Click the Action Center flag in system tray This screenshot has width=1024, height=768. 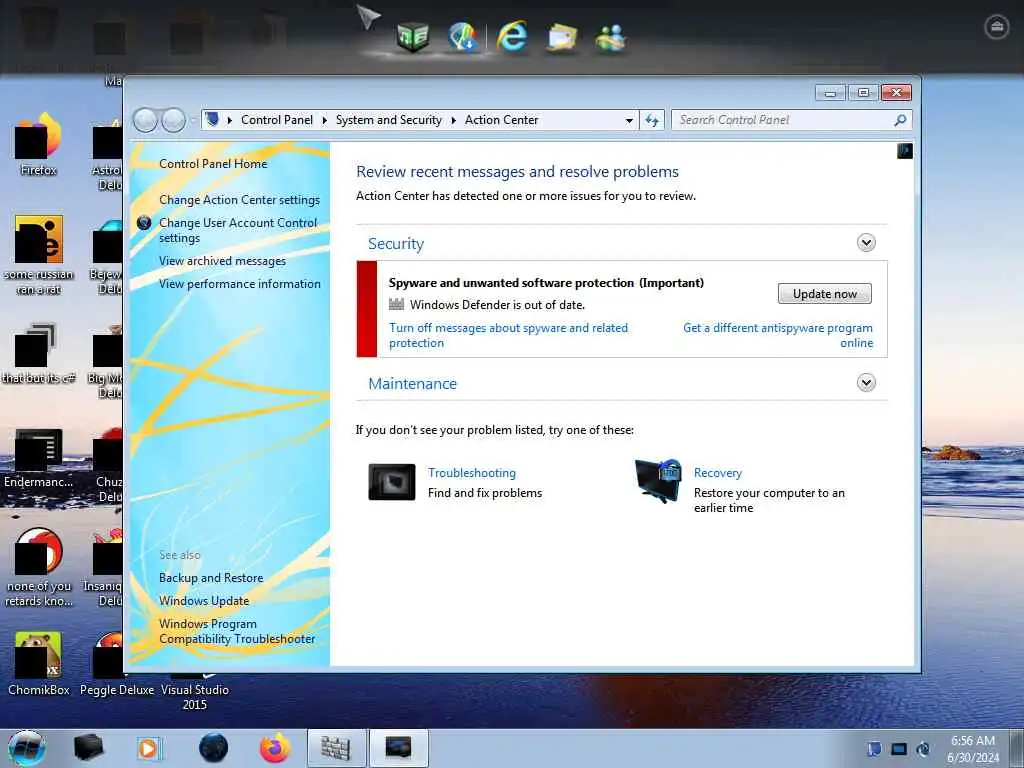tap(874, 749)
